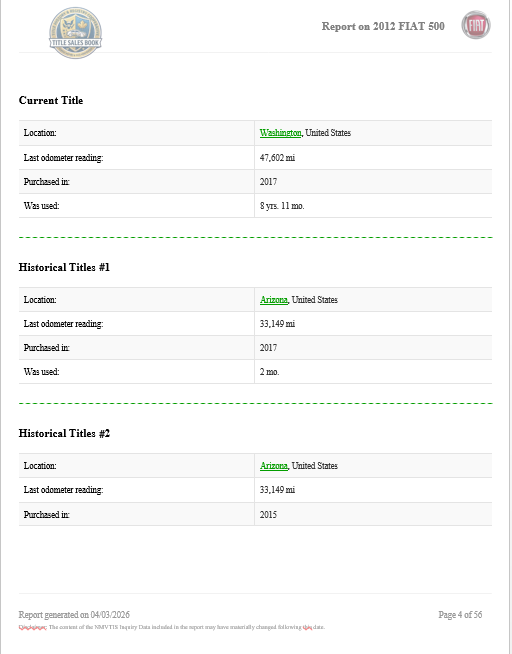512x654 pixels.
Task: Click the Historical Titles #2 heading
Action: pyautogui.click(x=64, y=433)
